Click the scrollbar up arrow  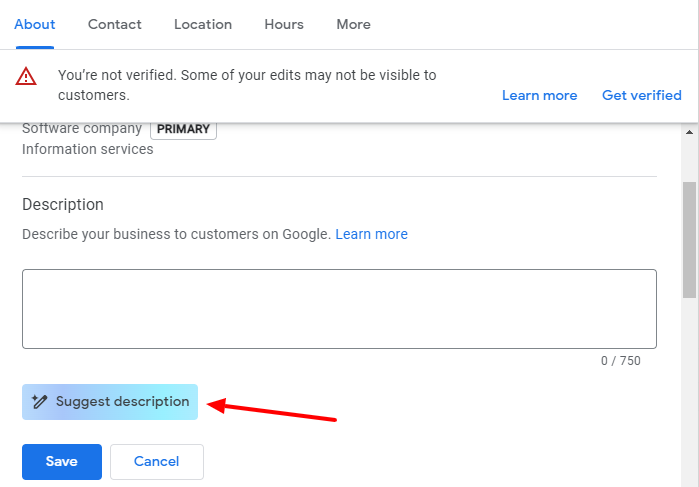tap(689, 132)
